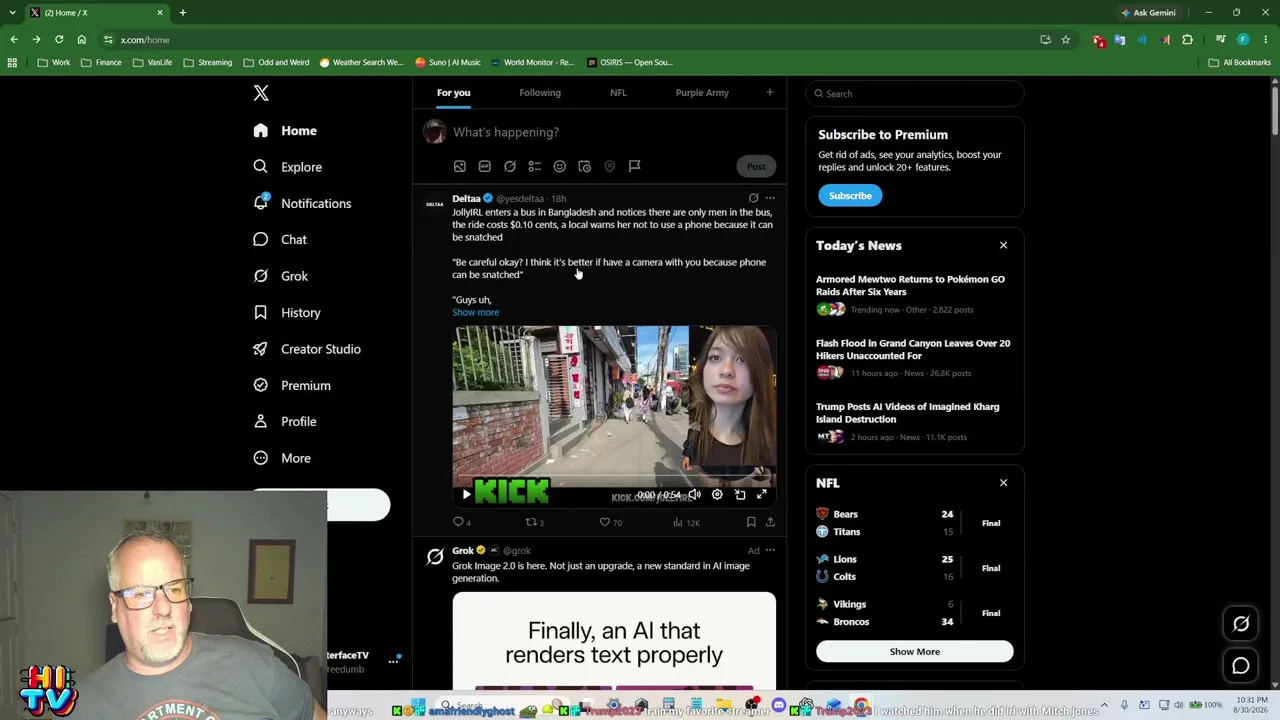Open more options on Deltaa post
Screen dimensions: 1280x720
click(770, 198)
